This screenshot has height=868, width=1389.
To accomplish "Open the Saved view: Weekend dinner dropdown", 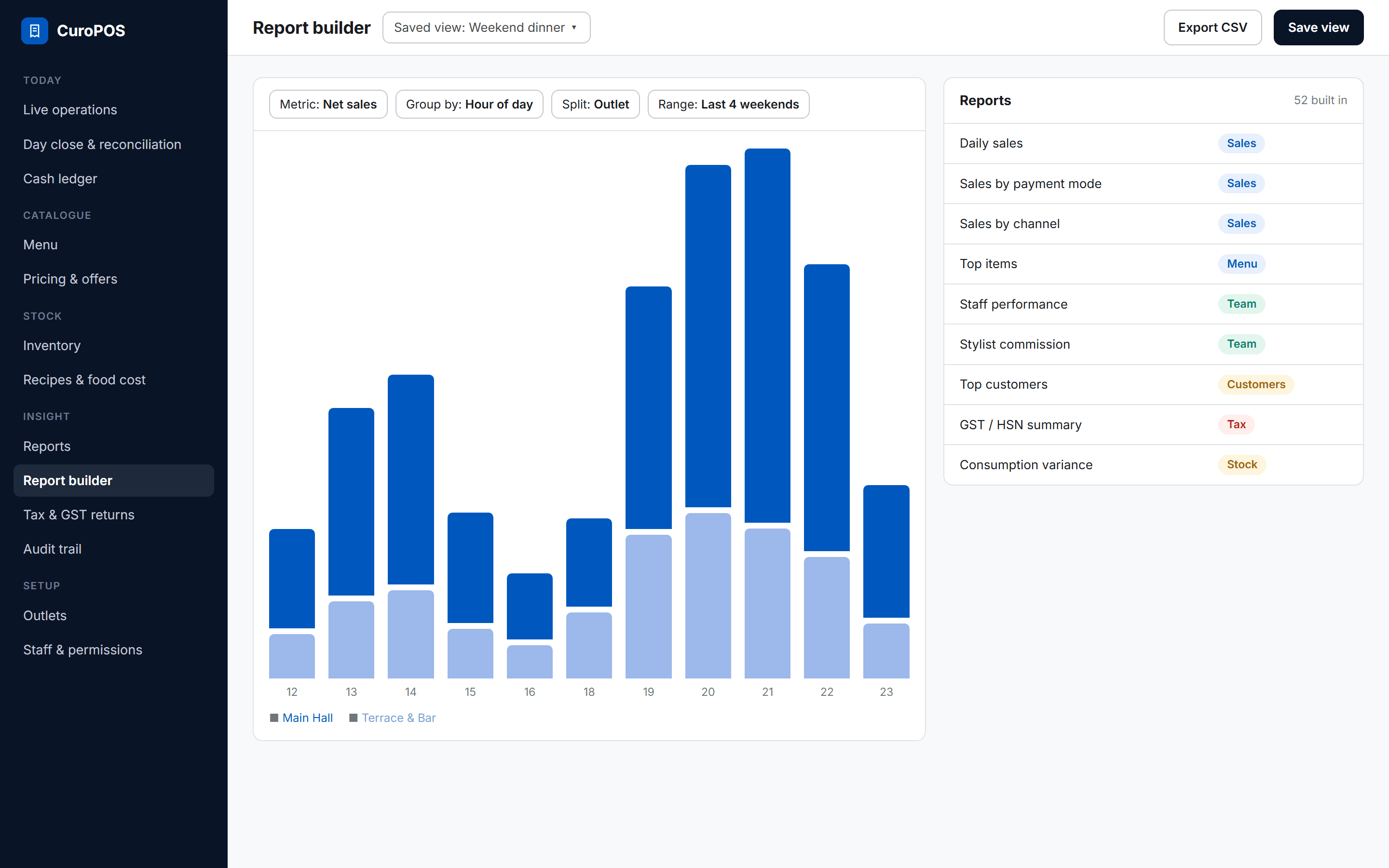I will click(486, 27).
